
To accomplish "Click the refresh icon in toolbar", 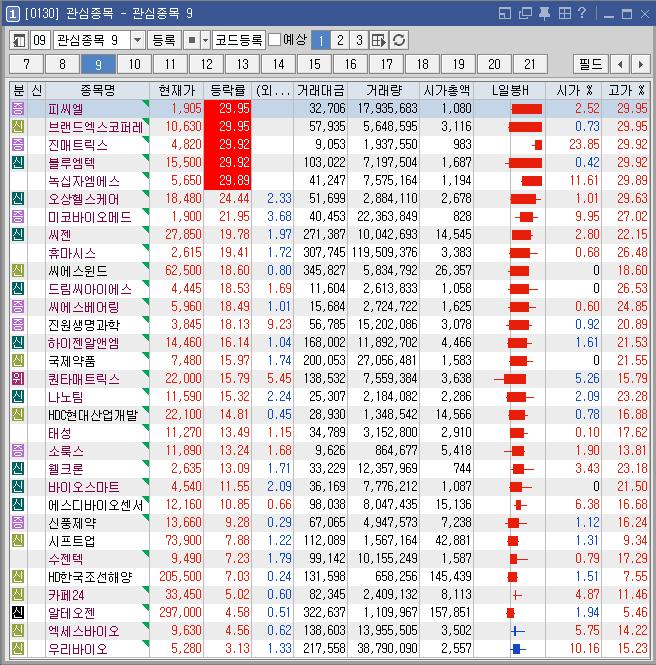I will [399, 40].
